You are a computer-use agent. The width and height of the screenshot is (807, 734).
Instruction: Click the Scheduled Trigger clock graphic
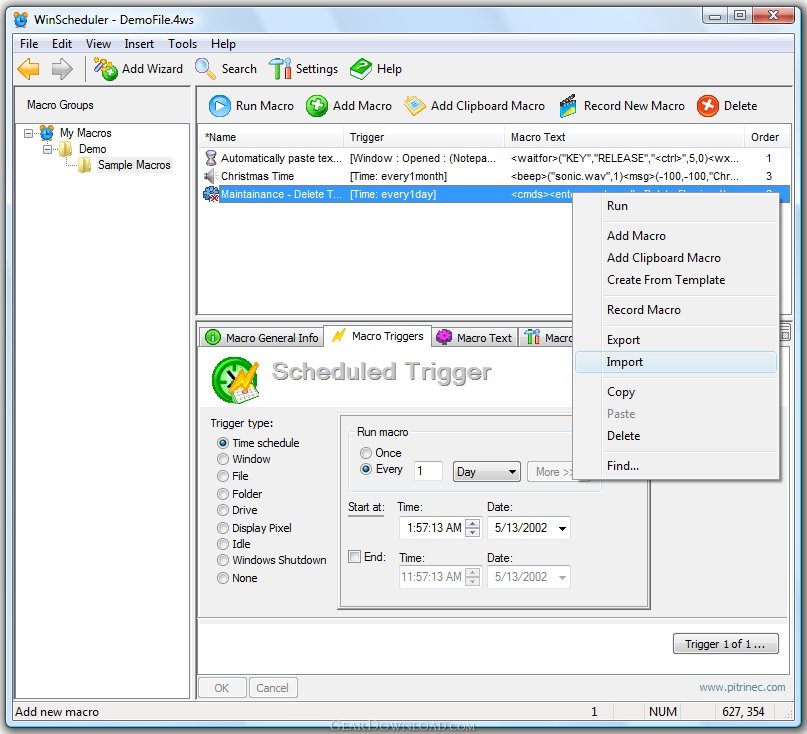coord(236,380)
